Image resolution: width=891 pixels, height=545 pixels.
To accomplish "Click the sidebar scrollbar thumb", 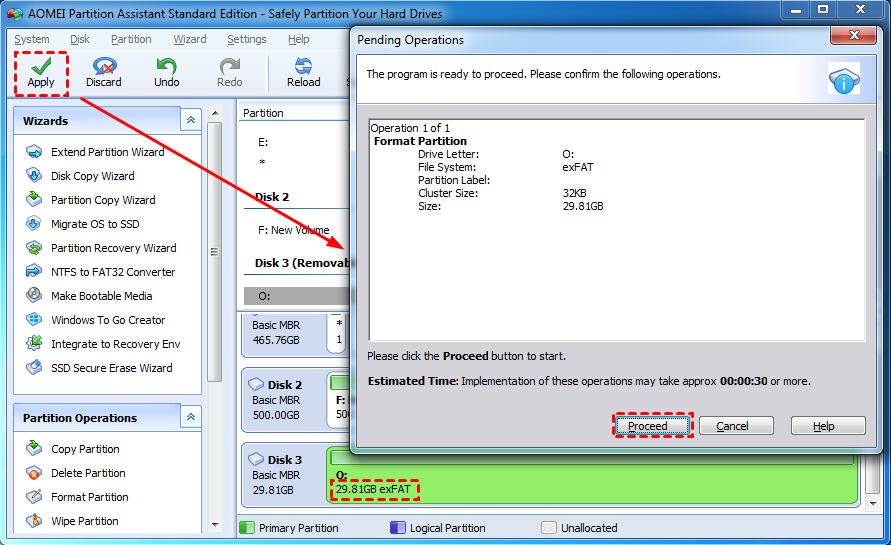I will click(x=215, y=252).
